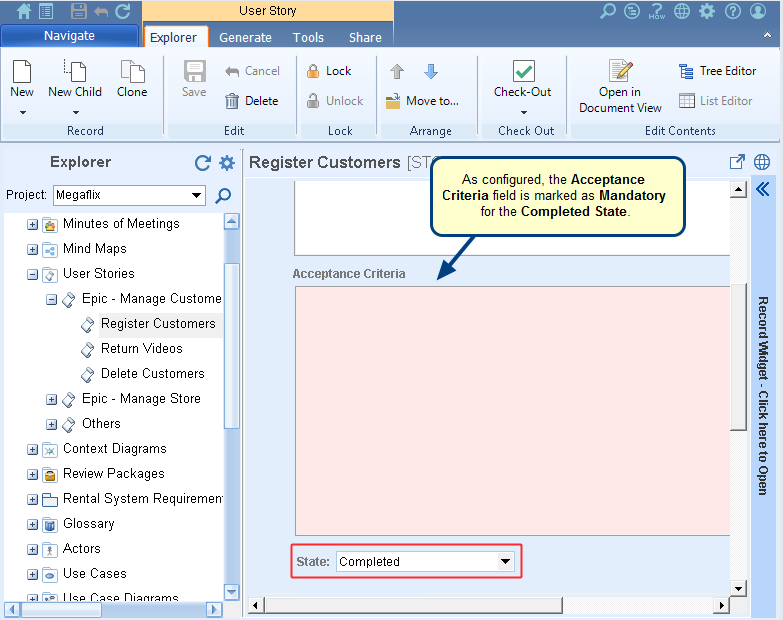This screenshot has height=620, width=783.
Task: Open the settings gear in top right
Action: point(707,11)
